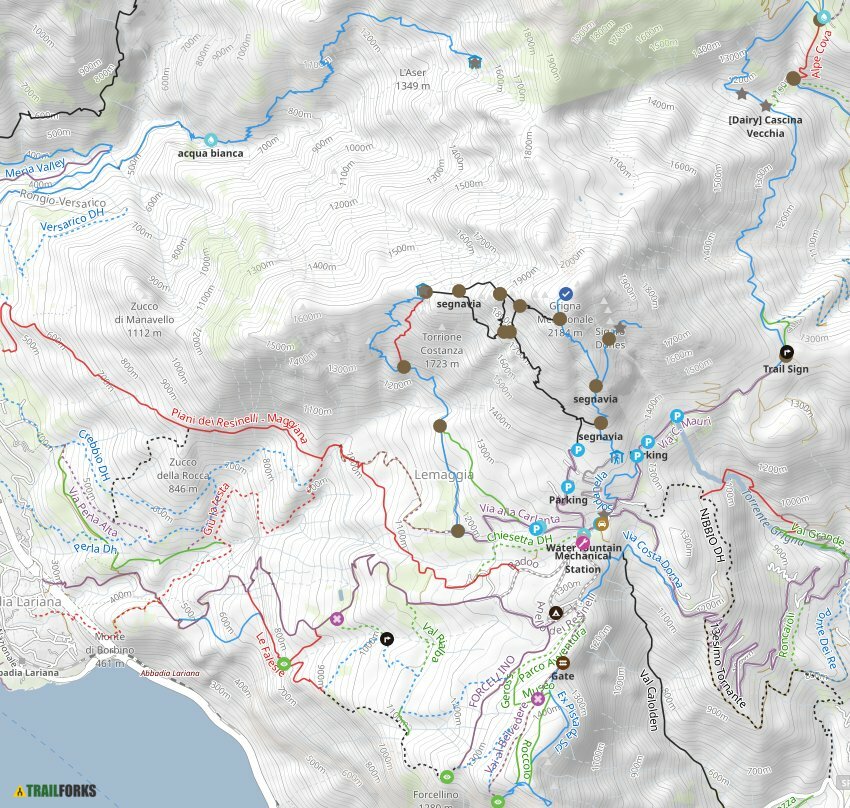Click the Alpe Cova water icon top right
This screenshot has height=808, width=850.
823,17
